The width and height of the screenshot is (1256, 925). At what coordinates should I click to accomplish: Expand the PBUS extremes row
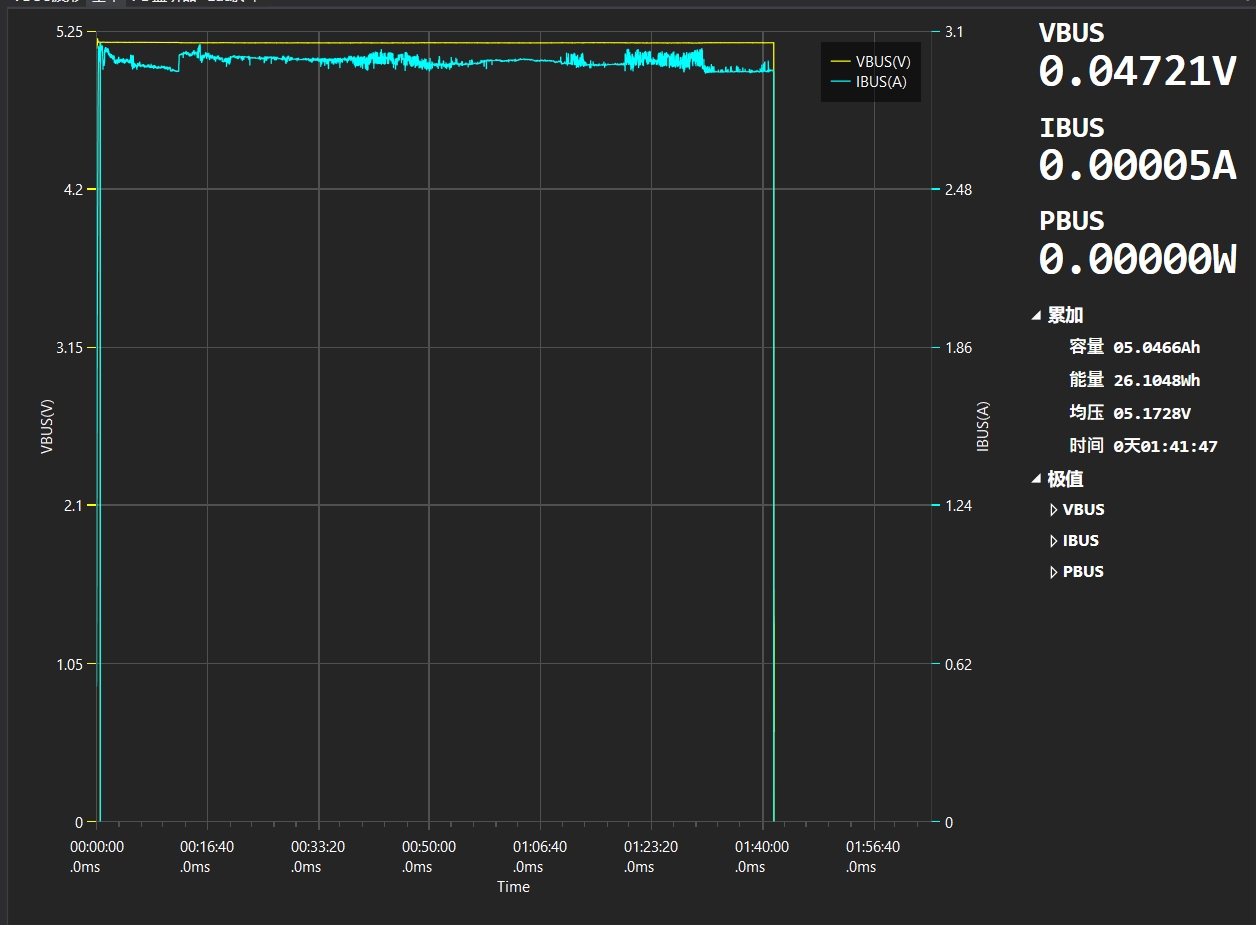click(1054, 572)
